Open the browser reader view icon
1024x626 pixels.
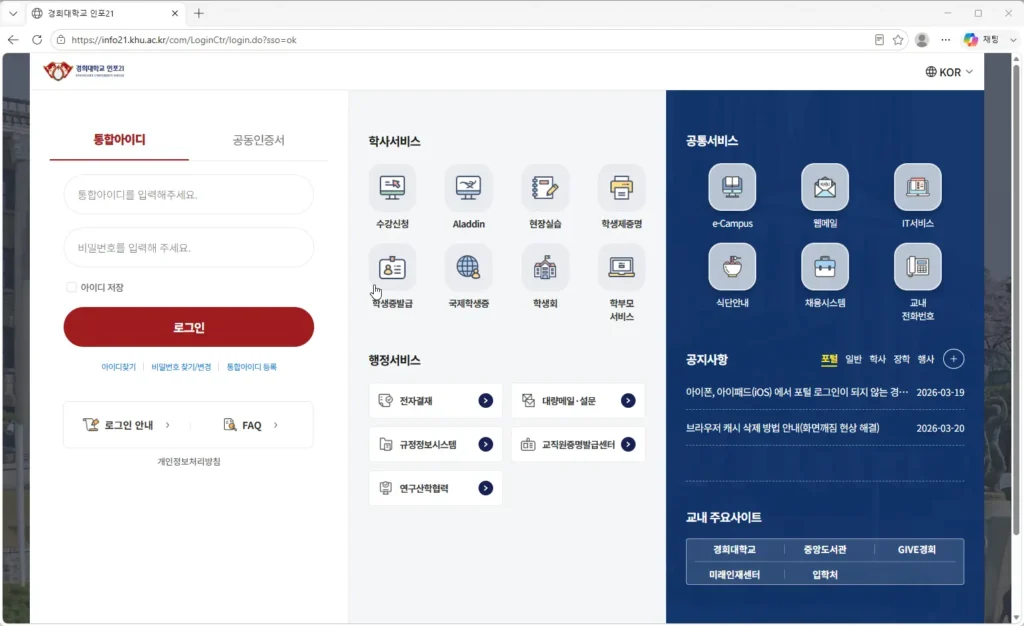click(x=879, y=40)
